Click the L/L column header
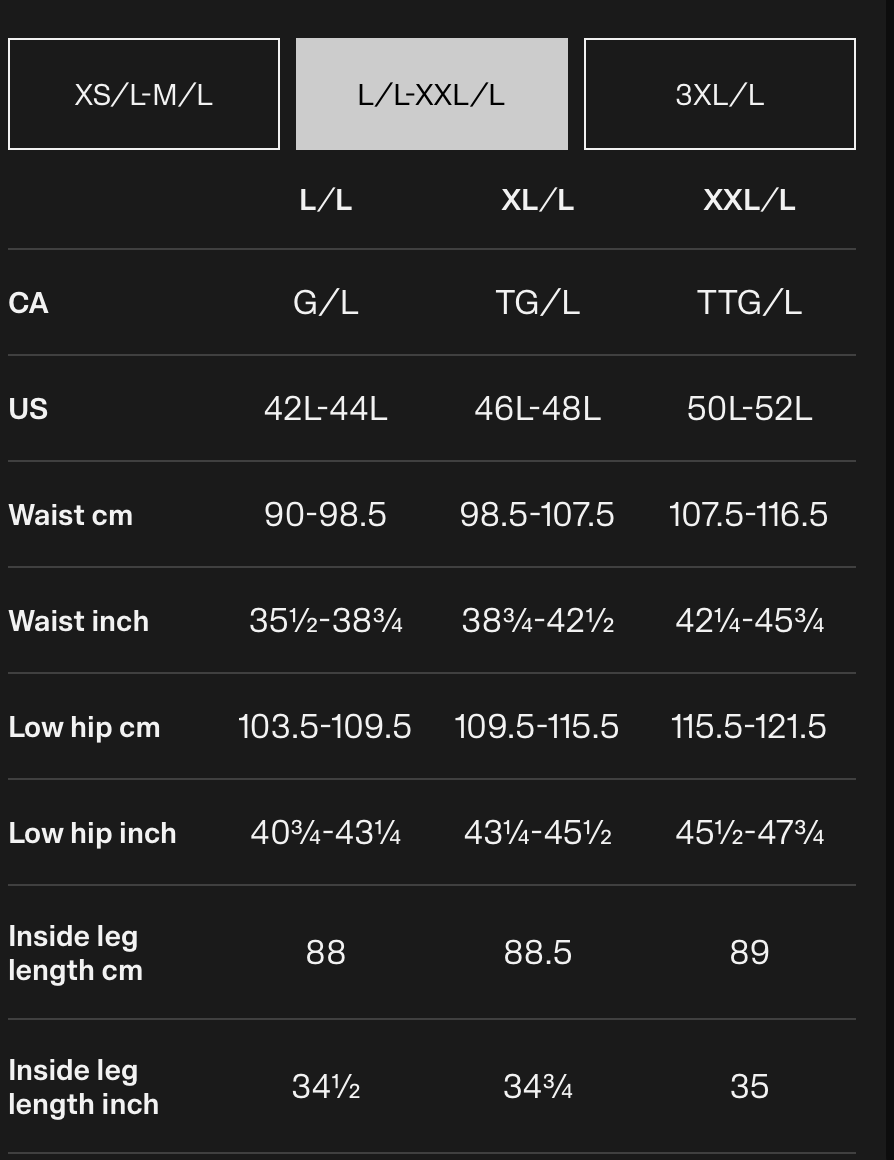The width and height of the screenshot is (894, 1160). click(326, 200)
